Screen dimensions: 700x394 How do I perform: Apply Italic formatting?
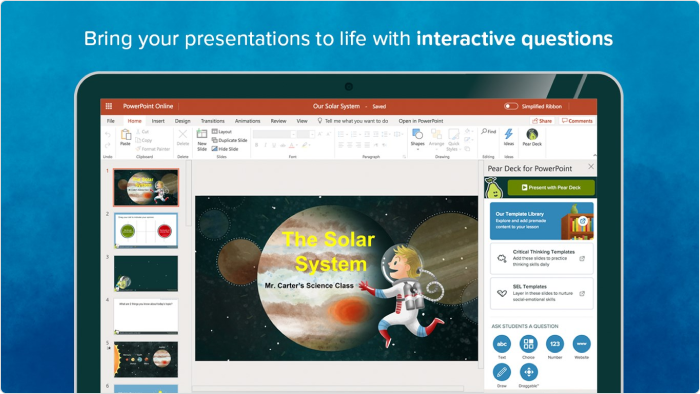coord(265,145)
